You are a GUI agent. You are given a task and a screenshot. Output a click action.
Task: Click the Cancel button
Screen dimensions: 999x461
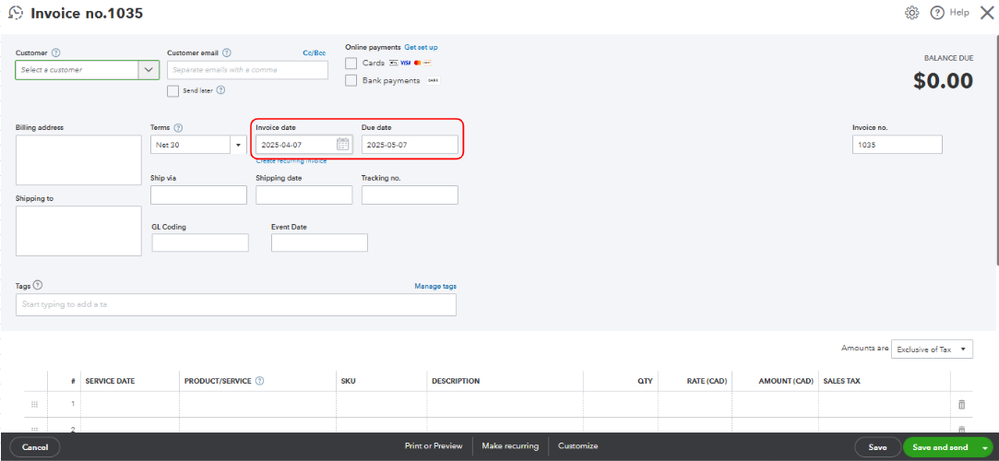[x=35, y=447]
